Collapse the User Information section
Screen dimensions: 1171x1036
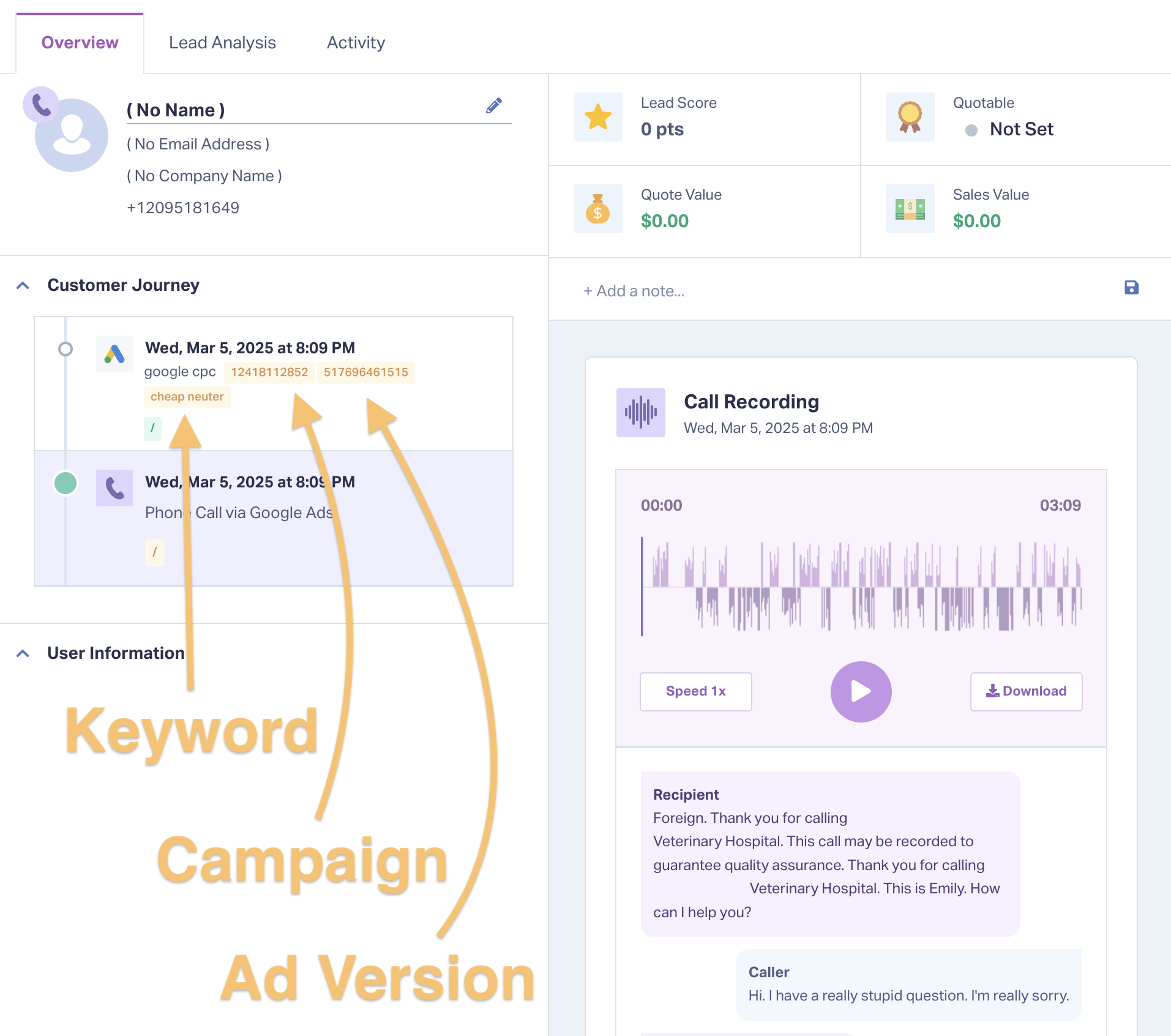coord(23,653)
